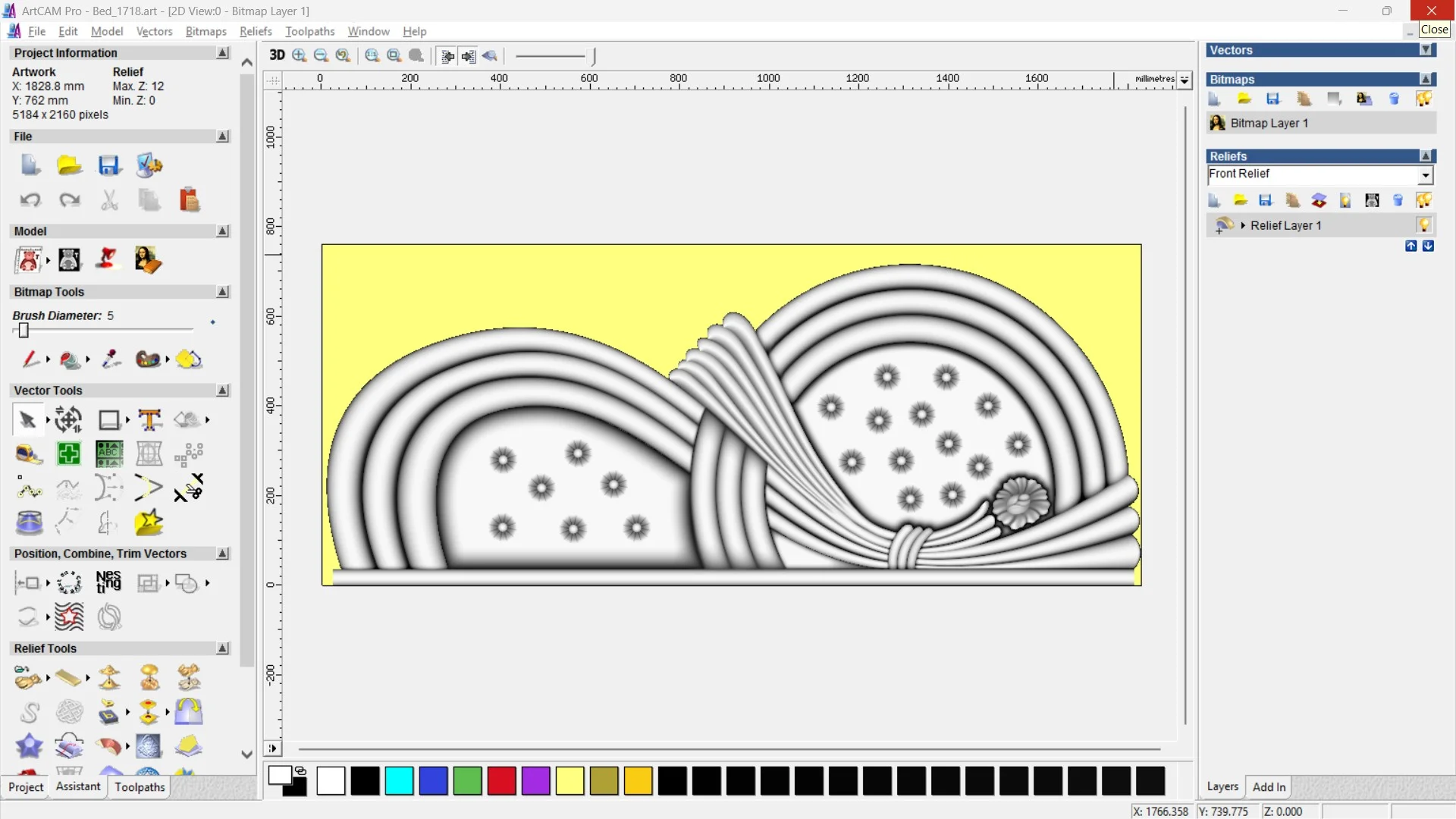The height and width of the screenshot is (819, 1456).
Task: Click the Create Star vector tool
Action: pos(149,522)
